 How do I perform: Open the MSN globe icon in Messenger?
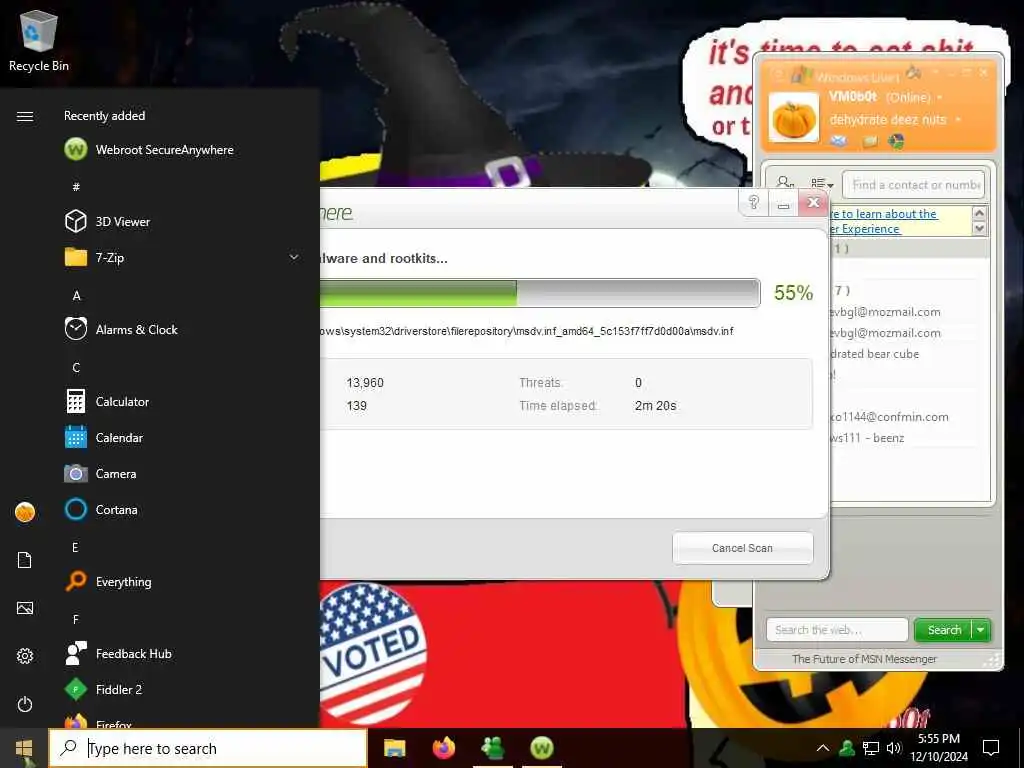pos(896,141)
